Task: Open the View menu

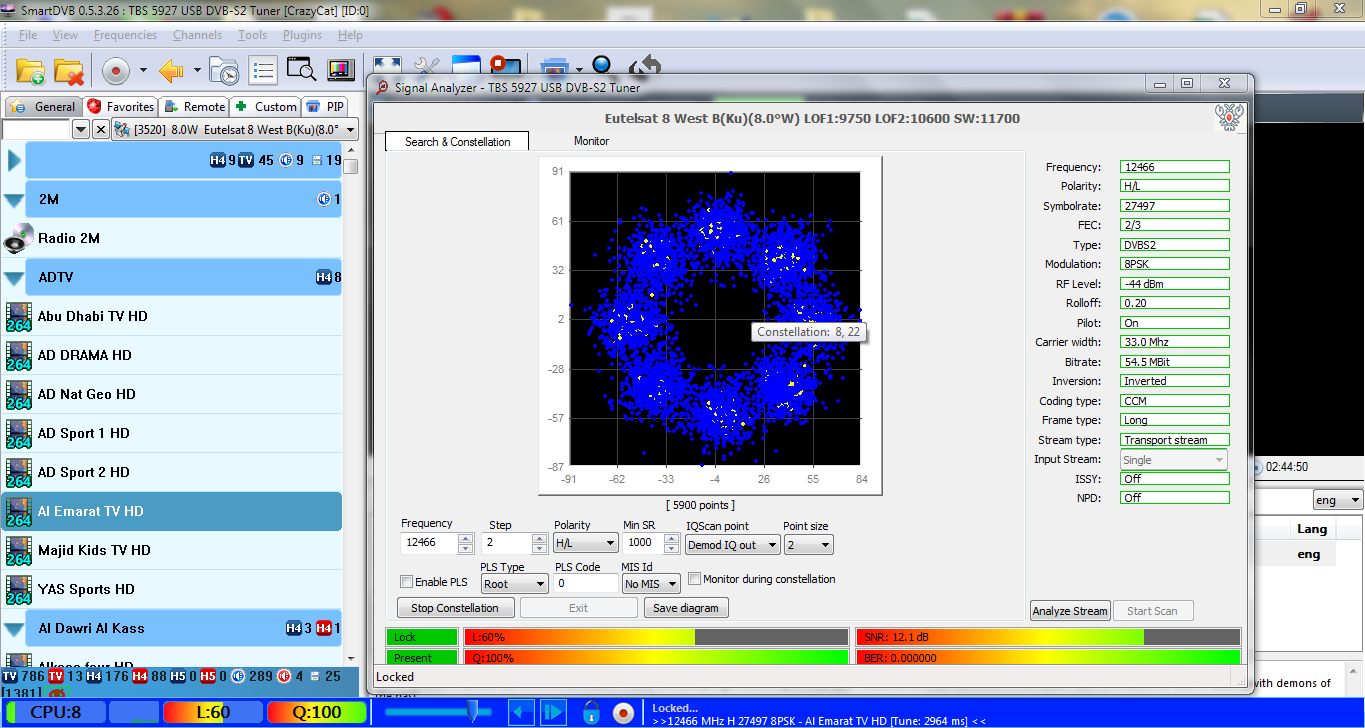Action: pyautogui.click(x=65, y=35)
